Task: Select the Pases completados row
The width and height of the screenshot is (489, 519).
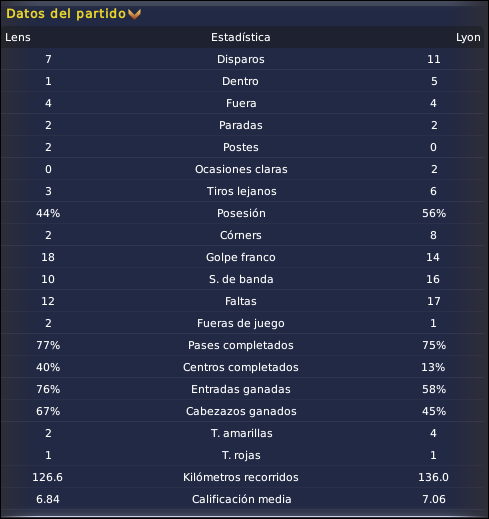Action: pos(242,345)
